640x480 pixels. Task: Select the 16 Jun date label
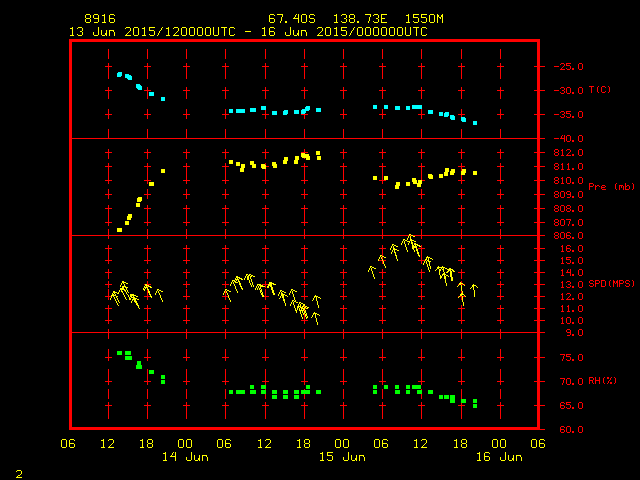click(497, 457)
